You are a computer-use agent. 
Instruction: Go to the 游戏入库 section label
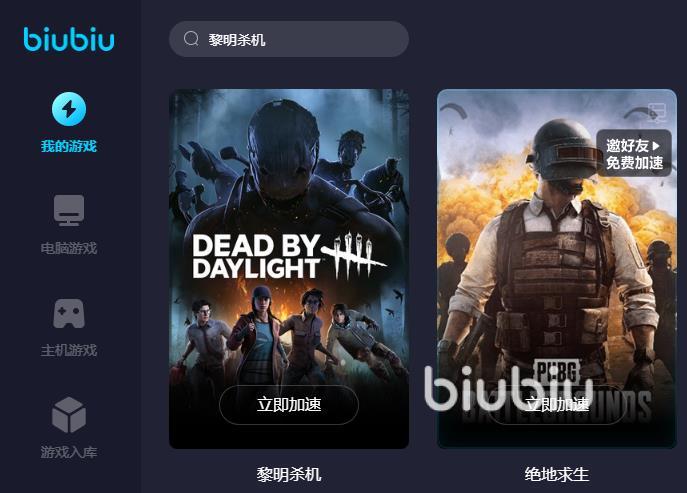pyautogui.click(x=69, y=452)
